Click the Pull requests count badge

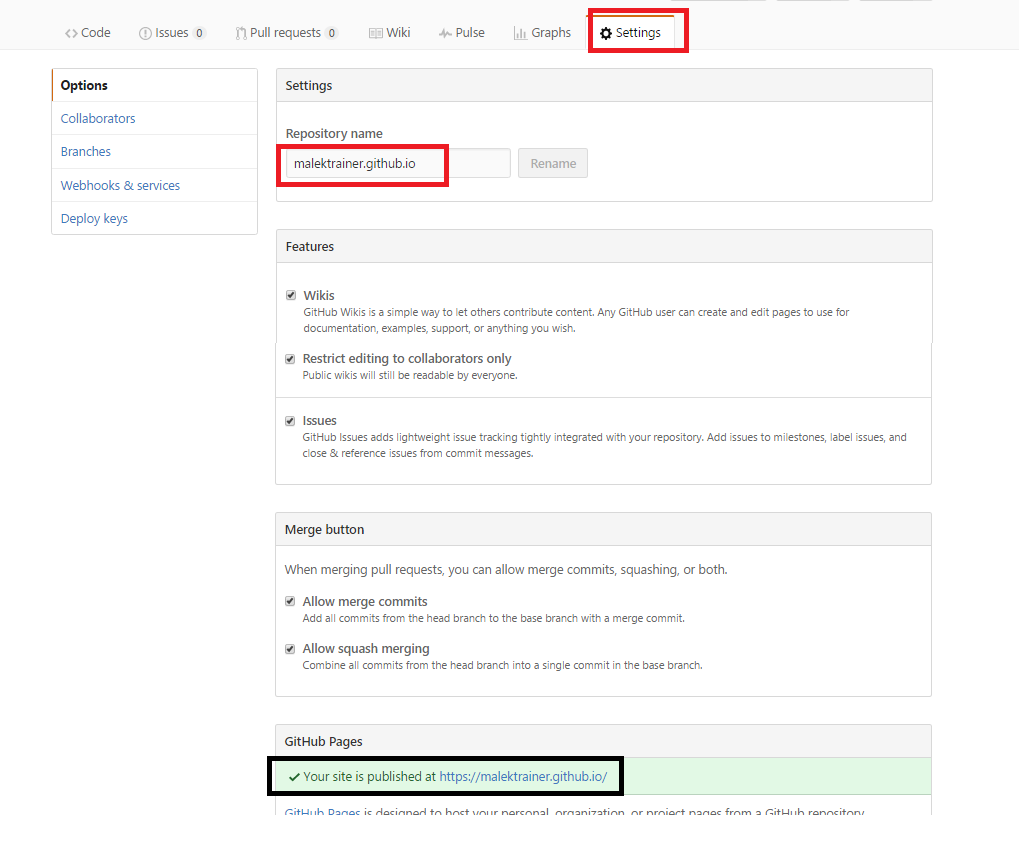(x=332, y=33)
